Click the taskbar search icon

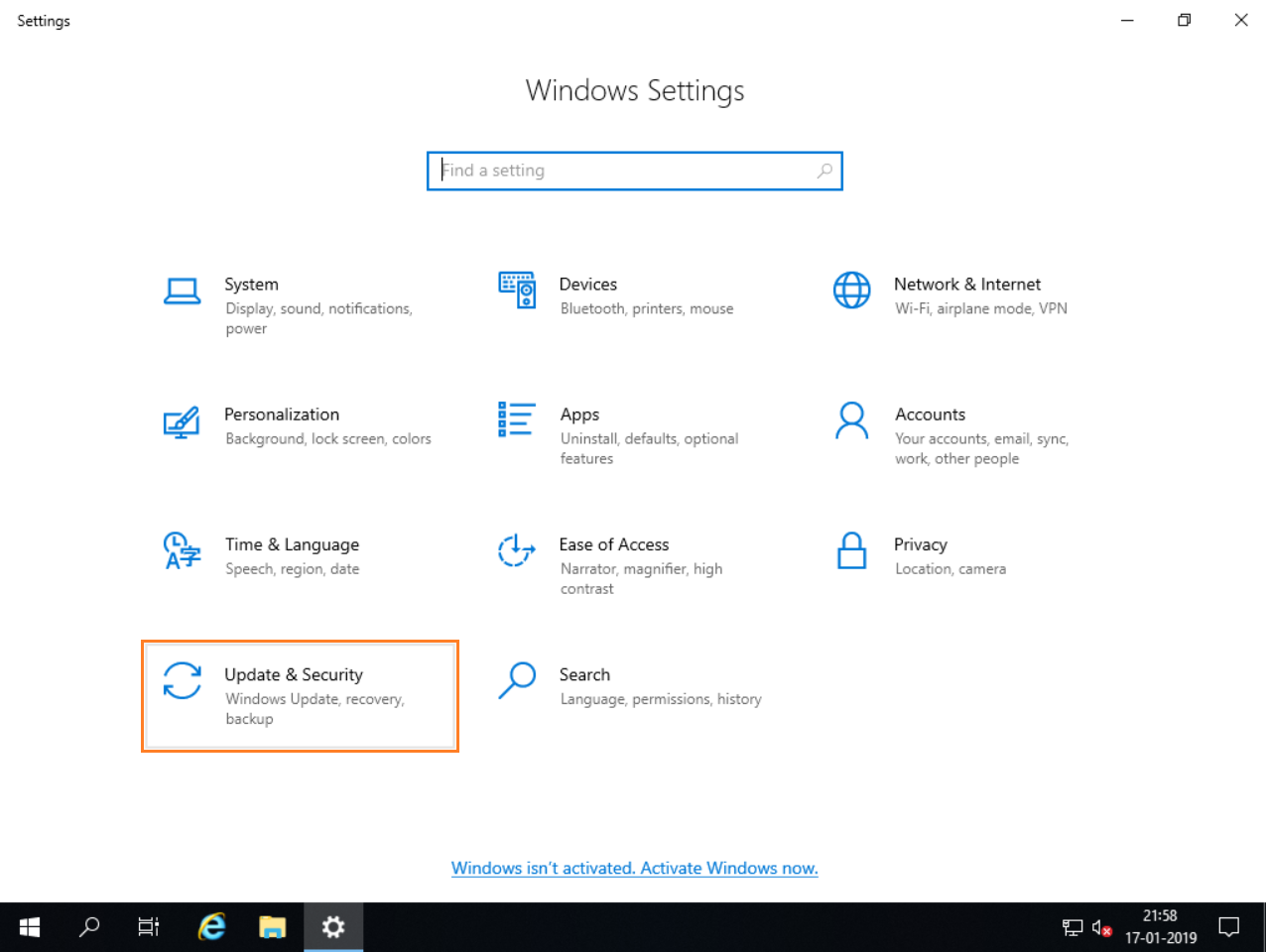pyautogui.click(x=89, y=927)
